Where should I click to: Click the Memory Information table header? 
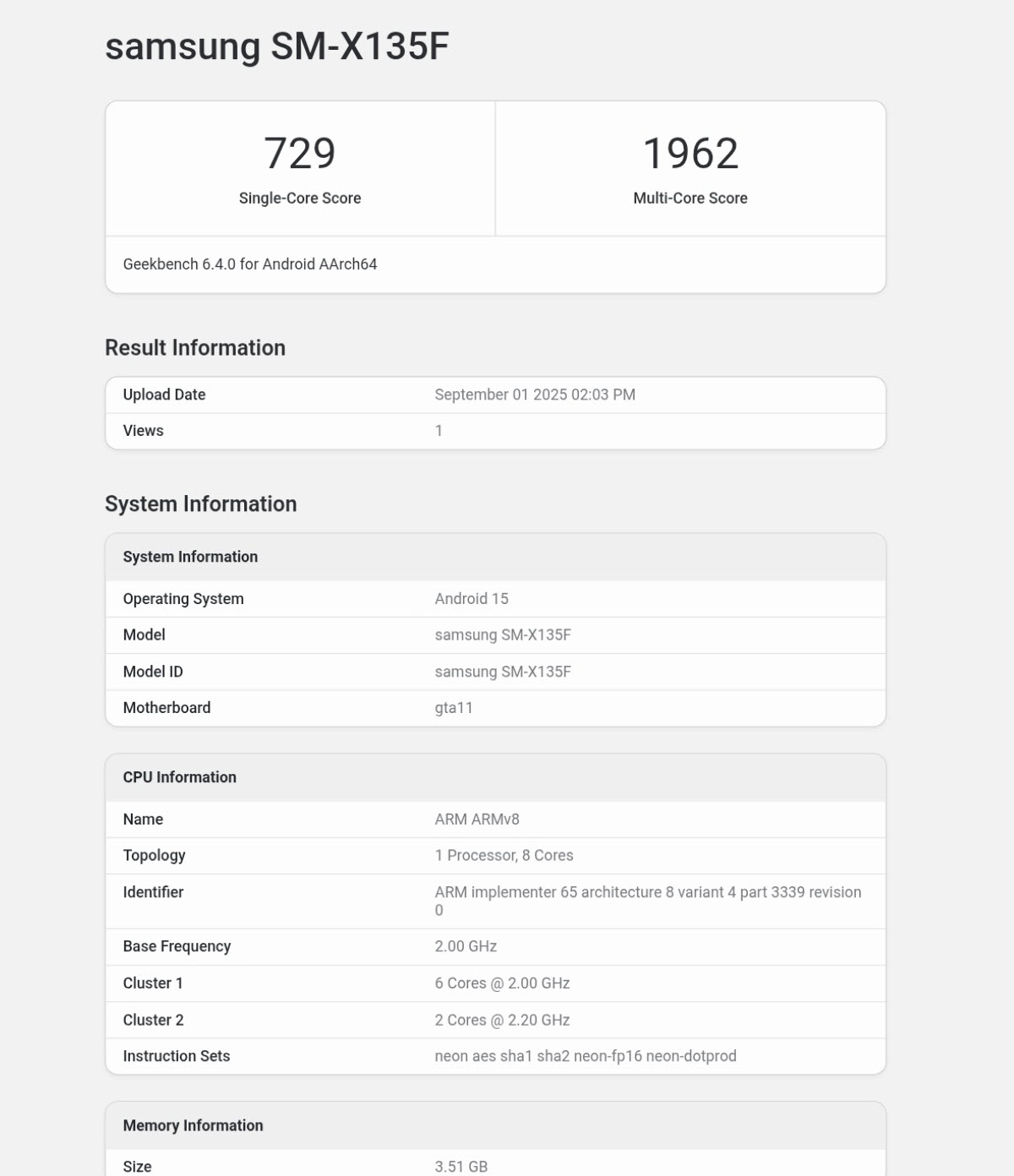pyautogui.click(x=194, y=1125)
